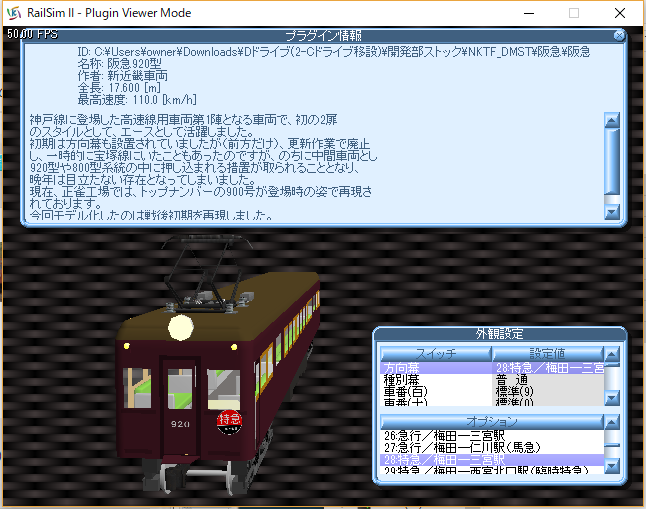
Task: Close the プラグイン情報 panel
Action: 619,36
